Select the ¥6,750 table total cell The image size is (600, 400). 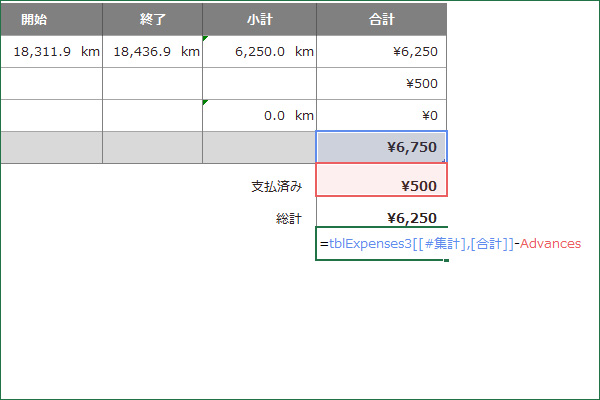tap(382, 147)
